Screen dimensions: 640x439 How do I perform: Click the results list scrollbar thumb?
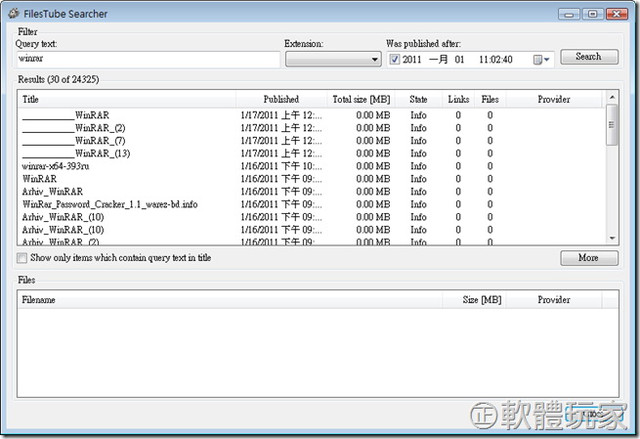[612, 125]
